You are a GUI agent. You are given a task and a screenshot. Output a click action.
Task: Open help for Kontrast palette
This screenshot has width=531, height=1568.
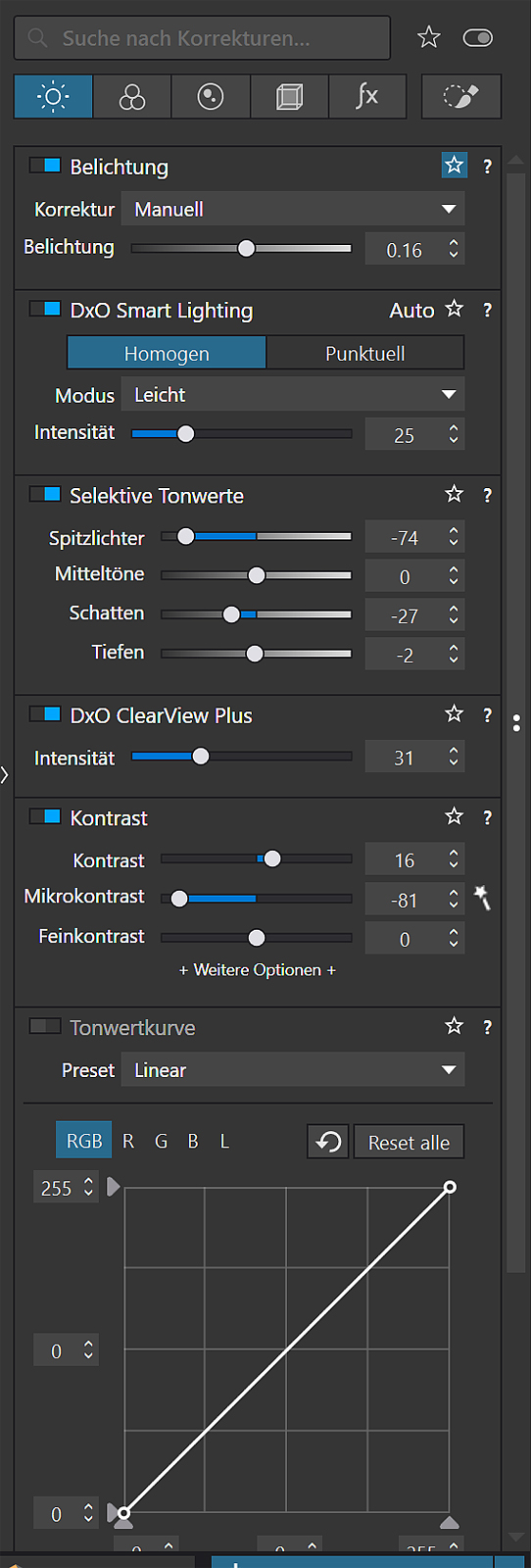487,817
